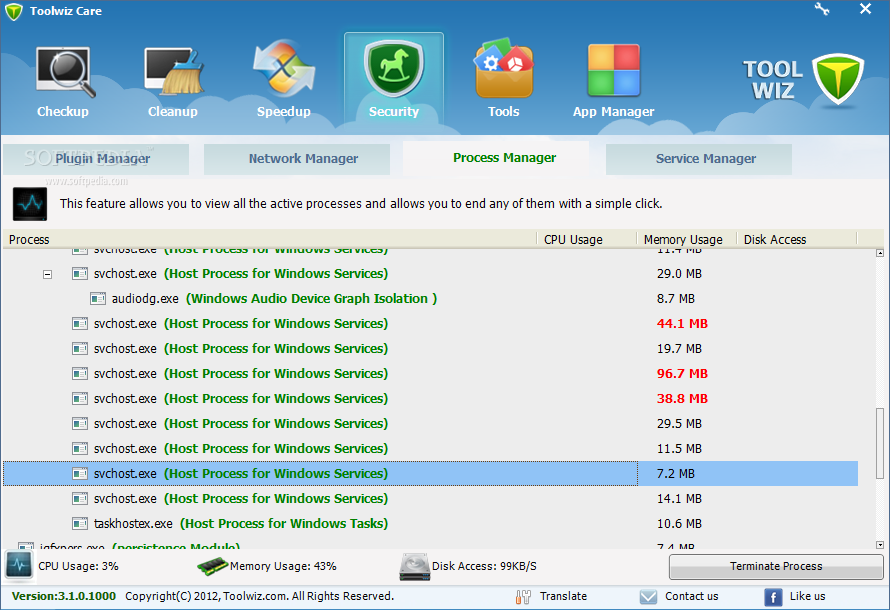Open the Contact us link
Screen dimensions: 890x610
[x=691, y=596]
